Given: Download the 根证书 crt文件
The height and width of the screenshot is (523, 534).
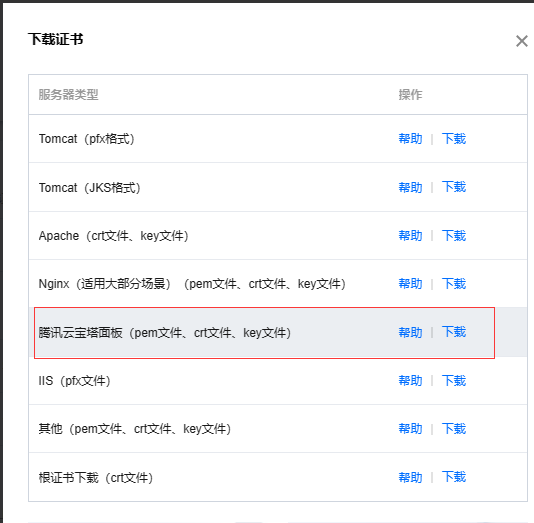Looking at the screenshot, I should pos(454,477).
